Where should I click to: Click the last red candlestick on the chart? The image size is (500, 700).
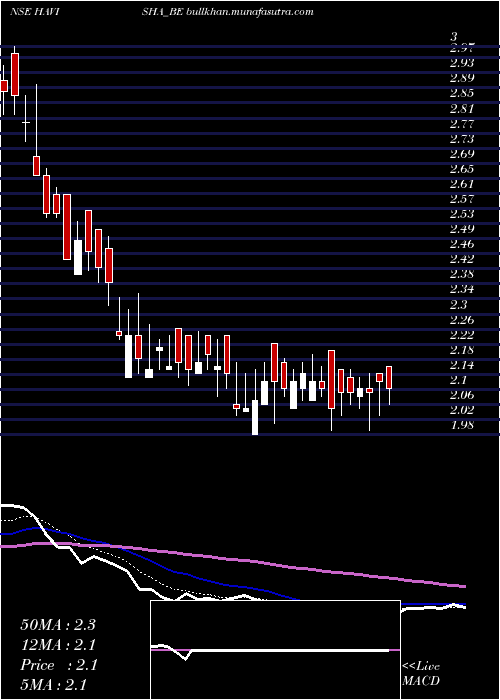pos(389,378)
